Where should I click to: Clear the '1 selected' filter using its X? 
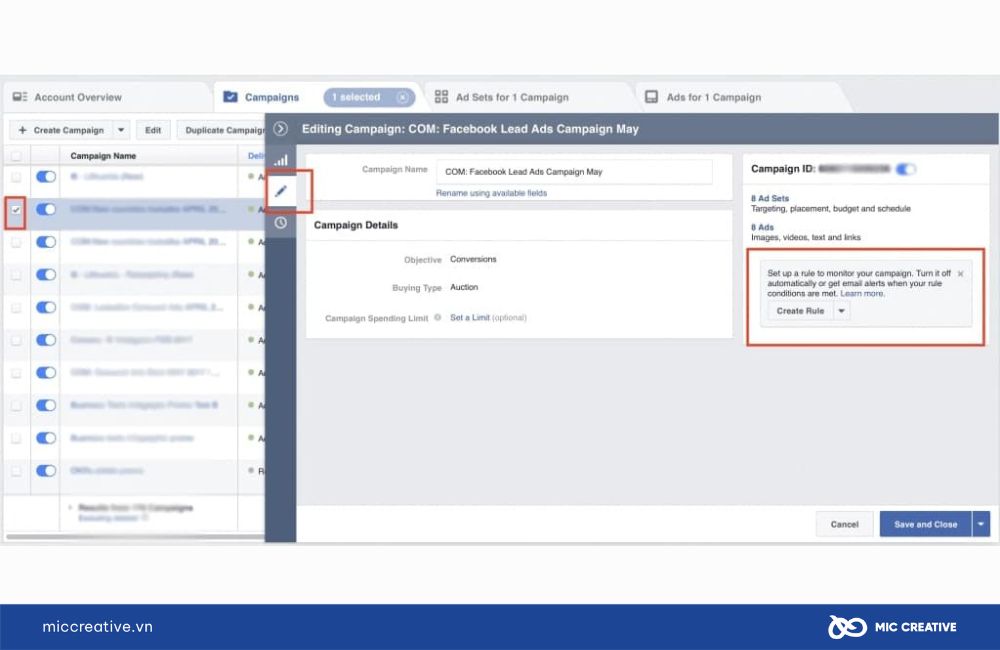tap(402, 98)
